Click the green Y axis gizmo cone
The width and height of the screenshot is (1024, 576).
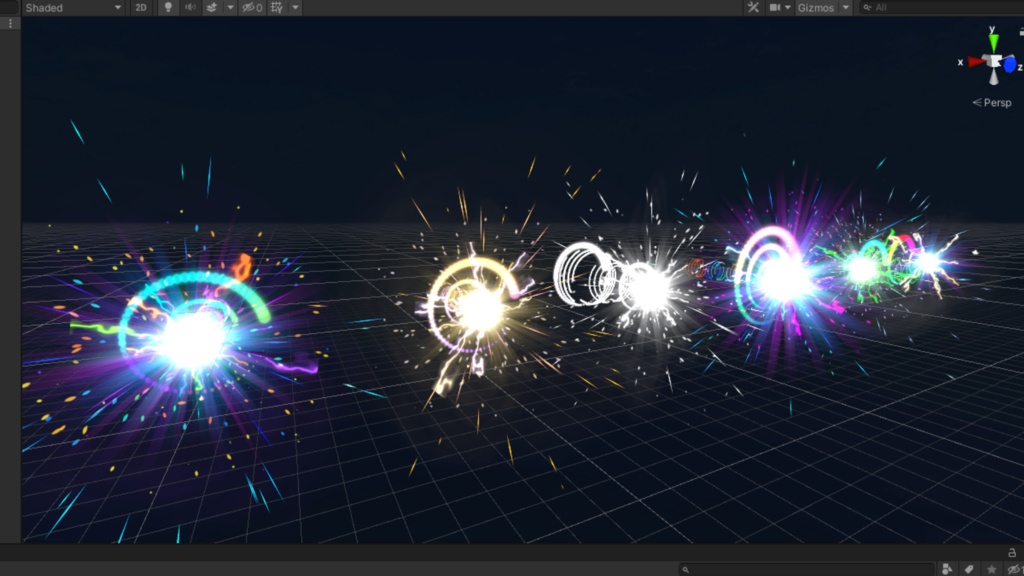[993, 43]
